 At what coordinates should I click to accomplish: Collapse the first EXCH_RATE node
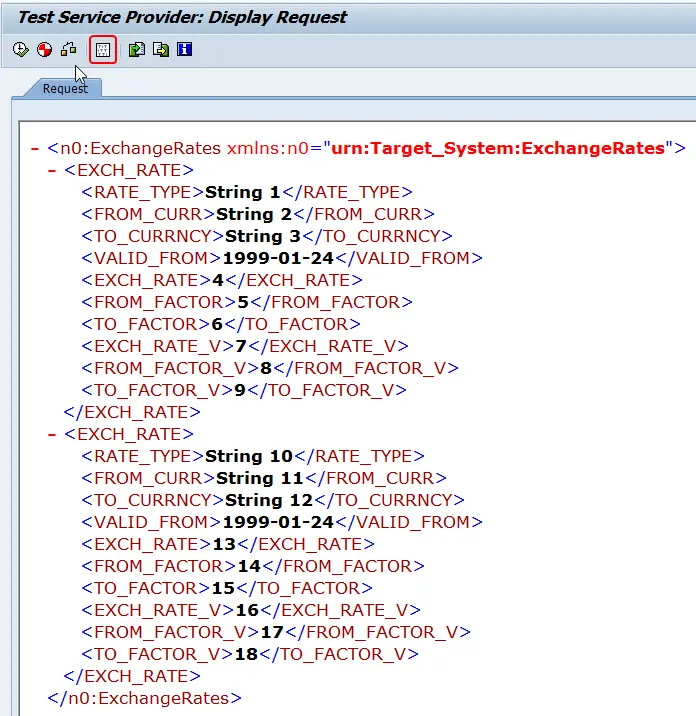coord(52,170)
